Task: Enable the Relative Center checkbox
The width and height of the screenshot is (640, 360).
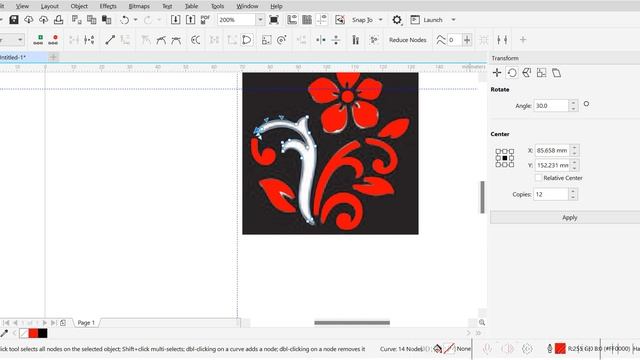Action: point(538,178)
